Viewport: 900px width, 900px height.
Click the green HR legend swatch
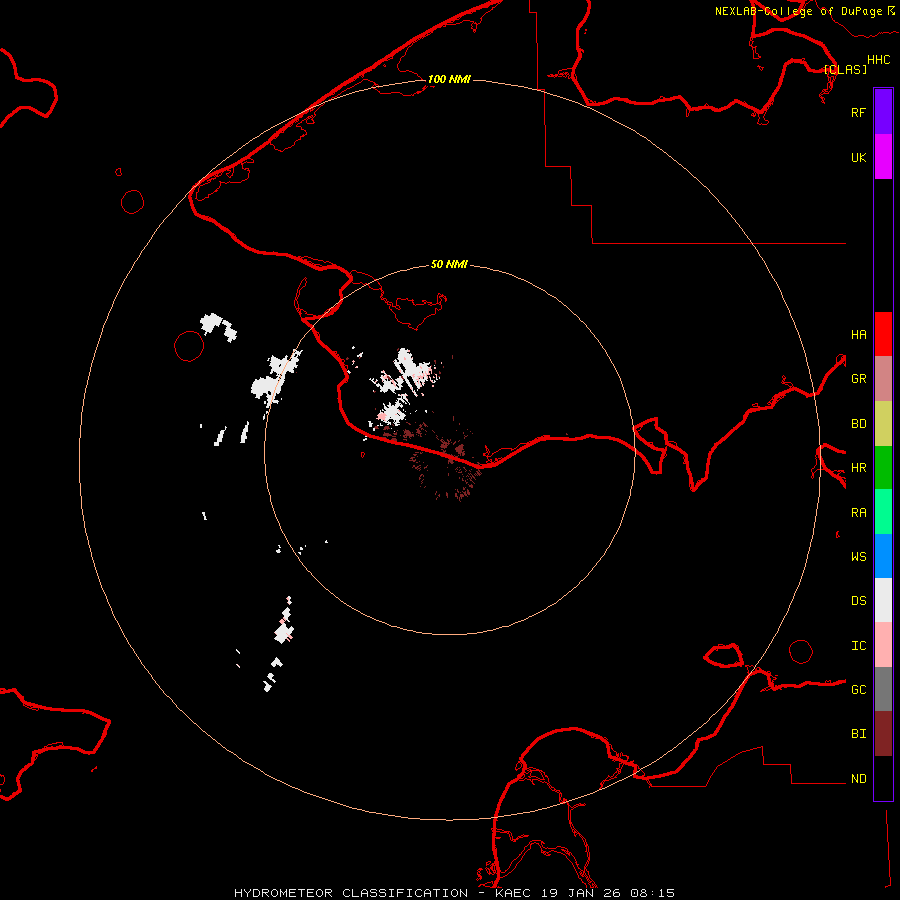coord(883,467)
